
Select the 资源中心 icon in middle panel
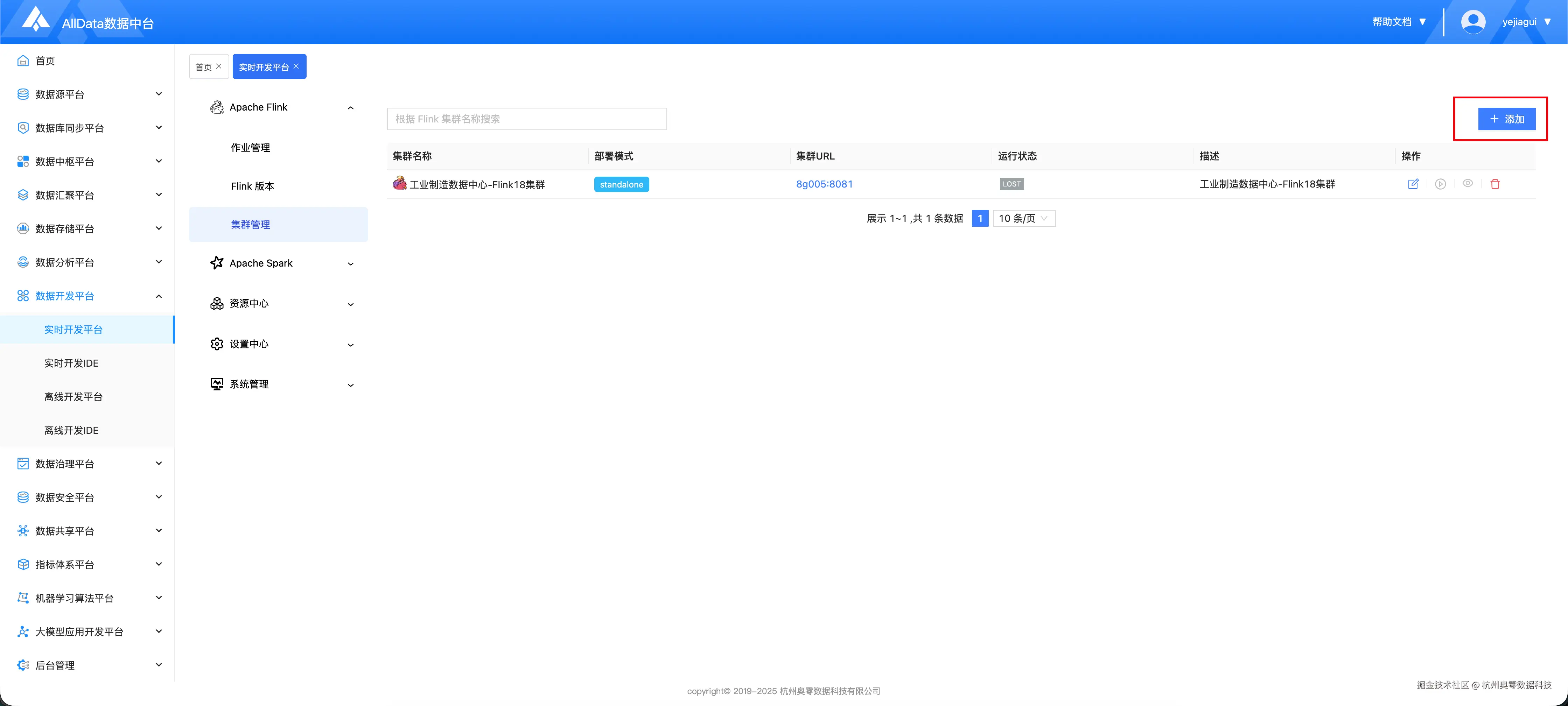click(217, 303)
